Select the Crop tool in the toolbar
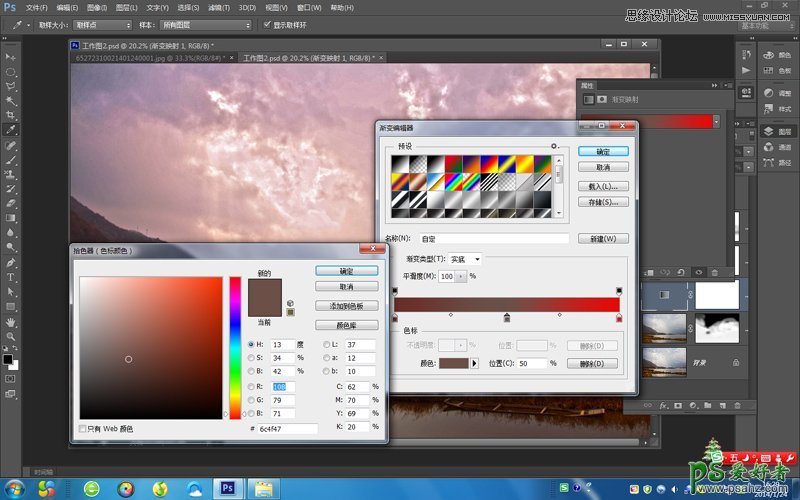 [11, 115]
